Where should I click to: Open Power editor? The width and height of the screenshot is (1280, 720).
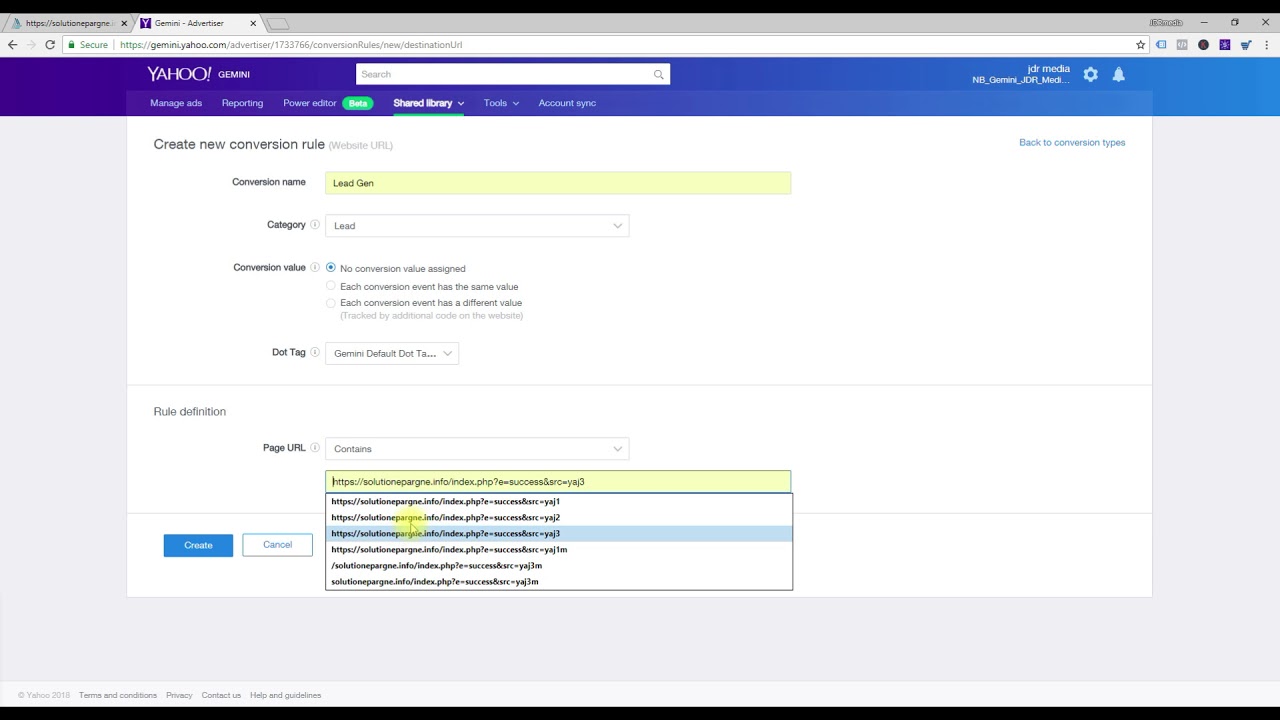pos(310,103)
